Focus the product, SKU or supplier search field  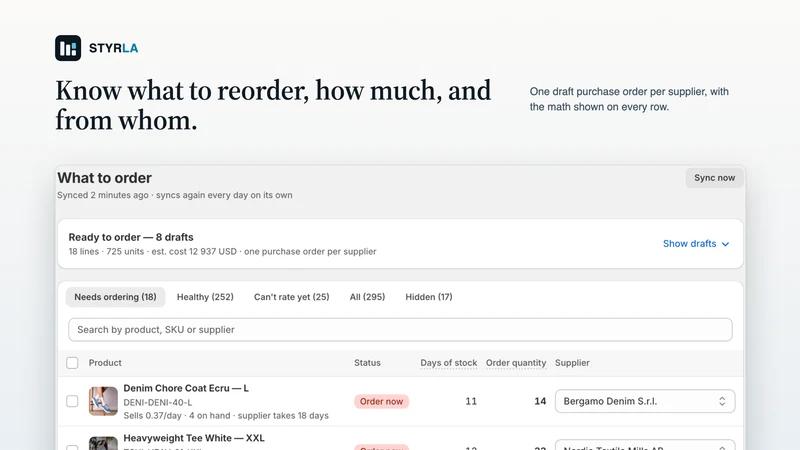(401, 330)
